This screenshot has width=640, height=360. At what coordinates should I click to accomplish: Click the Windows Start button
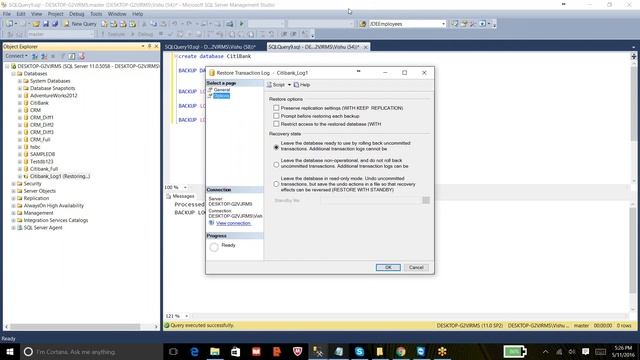10,351
